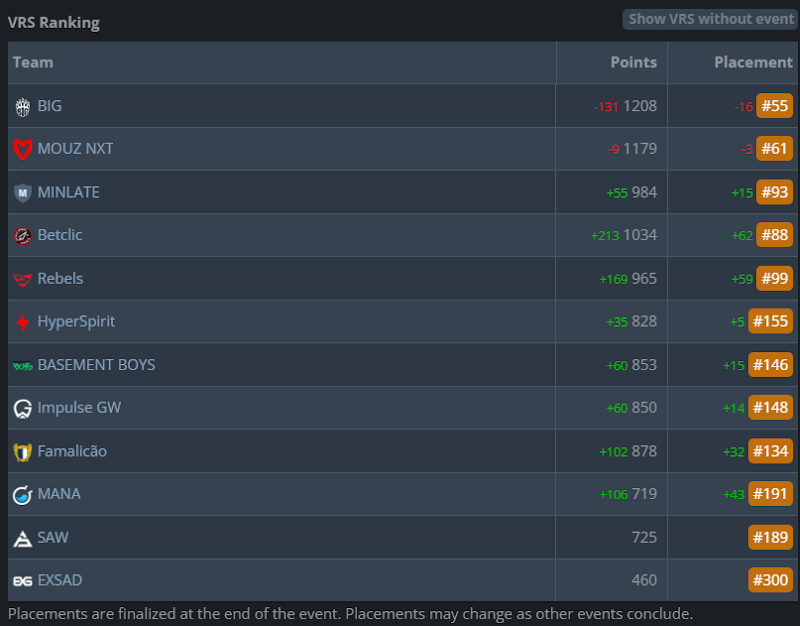Open the MANA team page

pyautogui.click(x=59, y=494)
